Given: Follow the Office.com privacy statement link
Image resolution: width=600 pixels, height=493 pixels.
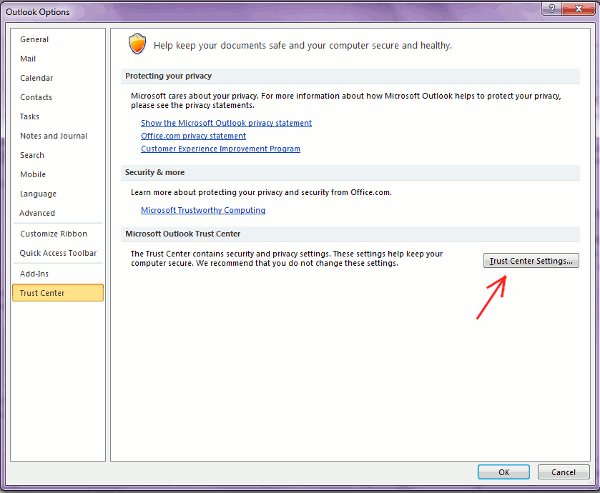Looking at the screenshot, I should tap(193, 136).
